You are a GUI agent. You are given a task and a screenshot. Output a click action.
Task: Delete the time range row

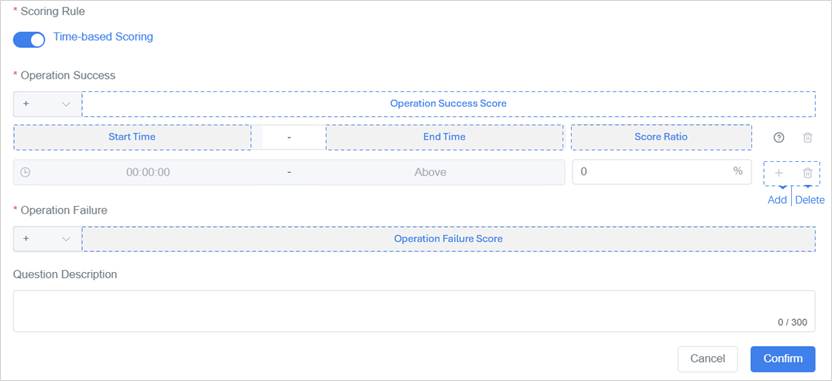tap(807, 173)
